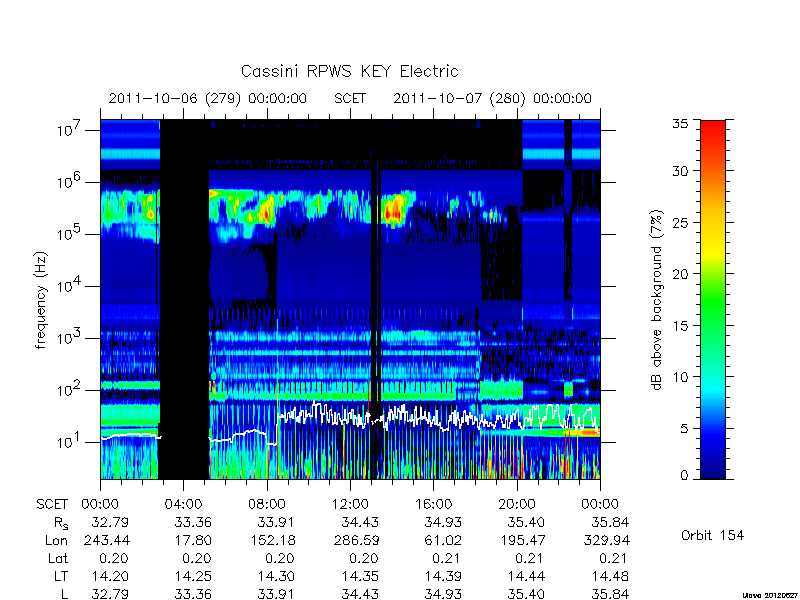Click L row value '33.91'
This screenshot has height=600, width=800.
tap(276, 594)
